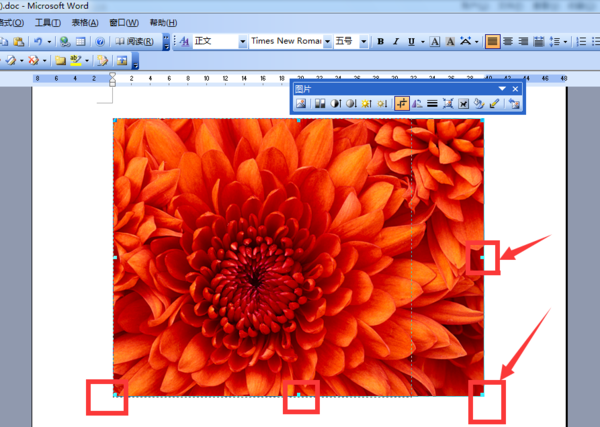Open 图片 toolbar options arrow
The height and width of the screenshot is (427, 600).
pos(502,89)
